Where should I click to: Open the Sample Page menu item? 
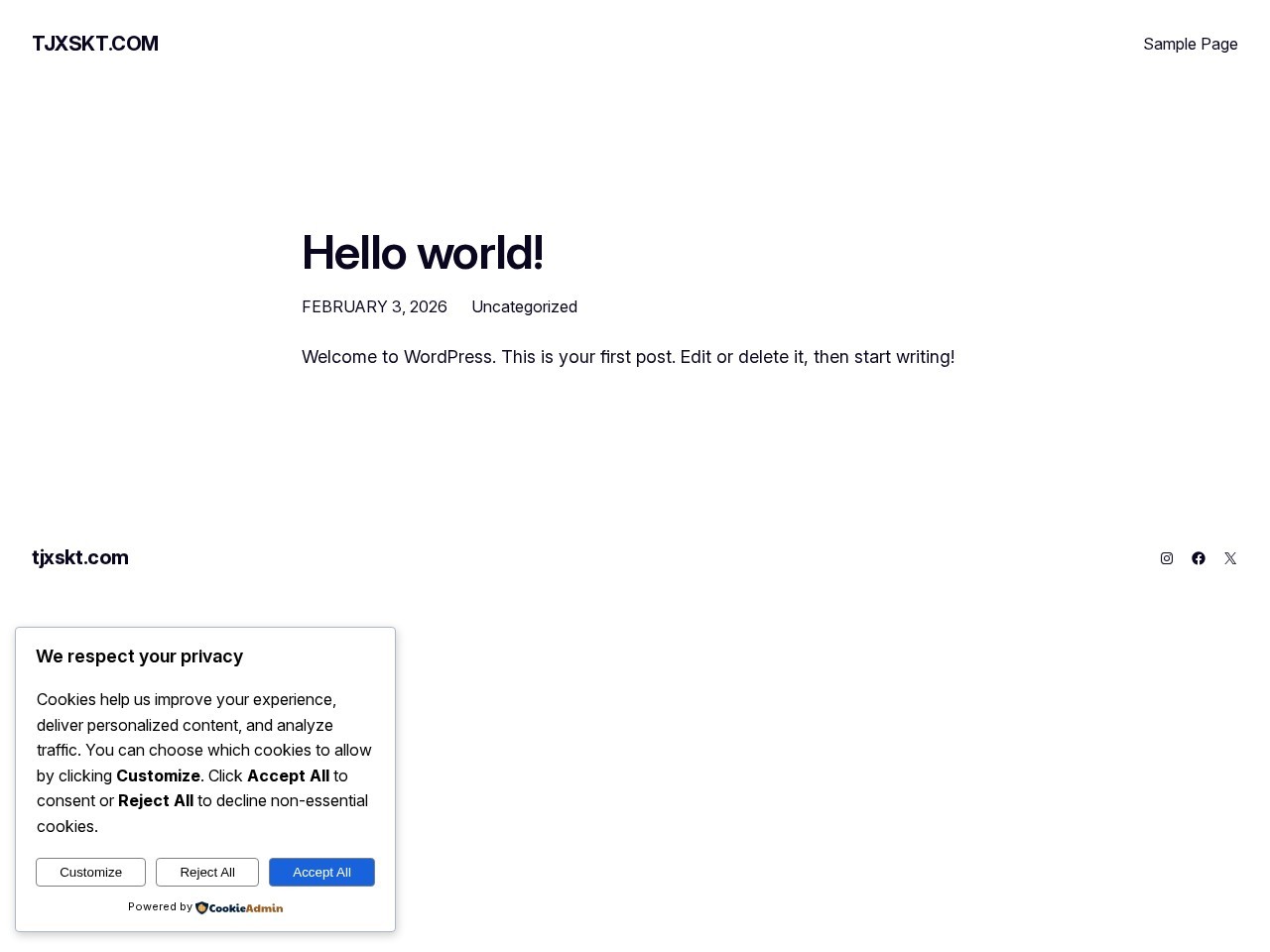[x=1190, y=44]
